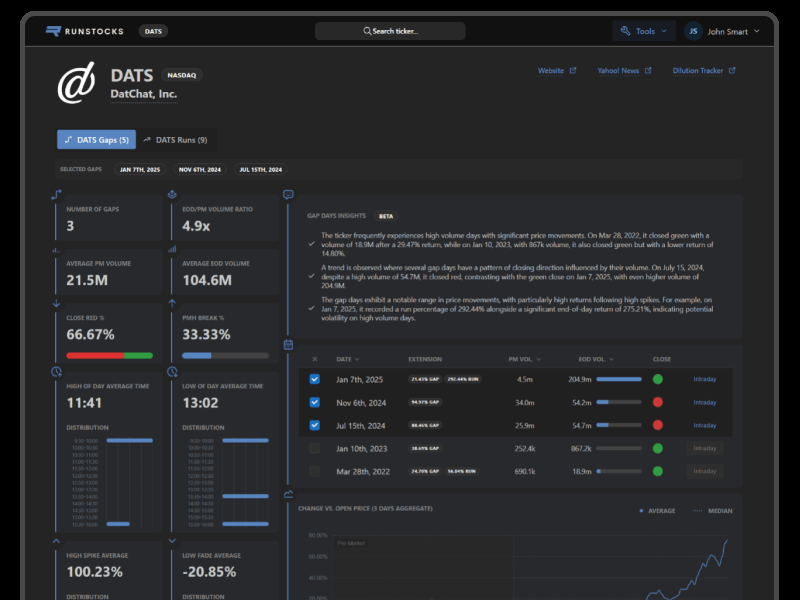
Task: Open Intraday for Nov 6th, 2024
Action: pyautogui.click(x=705, y=402)
